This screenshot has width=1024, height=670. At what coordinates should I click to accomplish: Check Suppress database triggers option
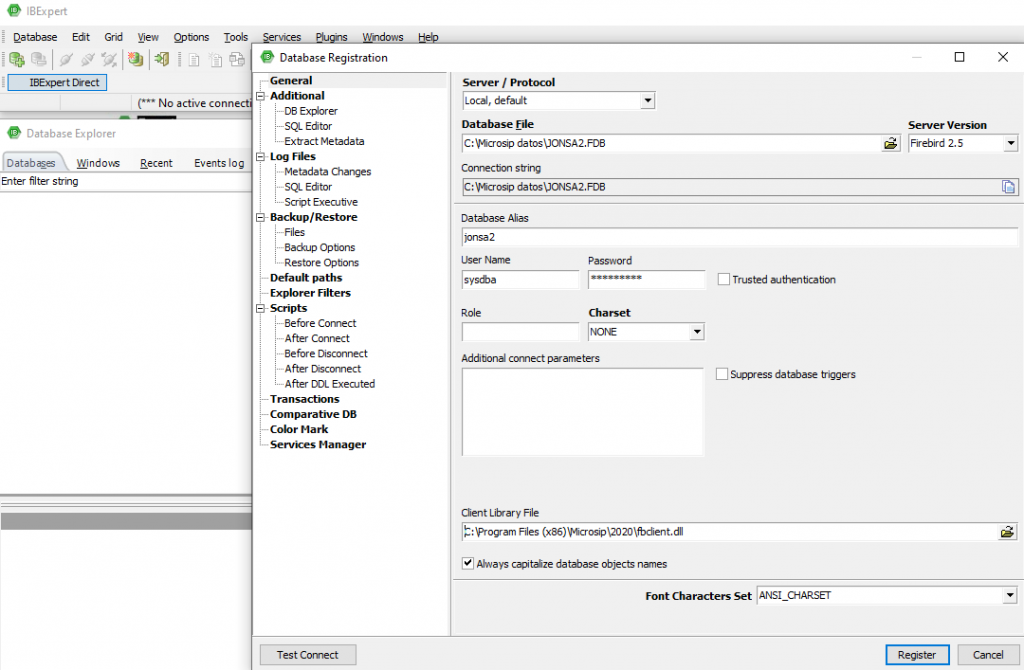[722, 375]
